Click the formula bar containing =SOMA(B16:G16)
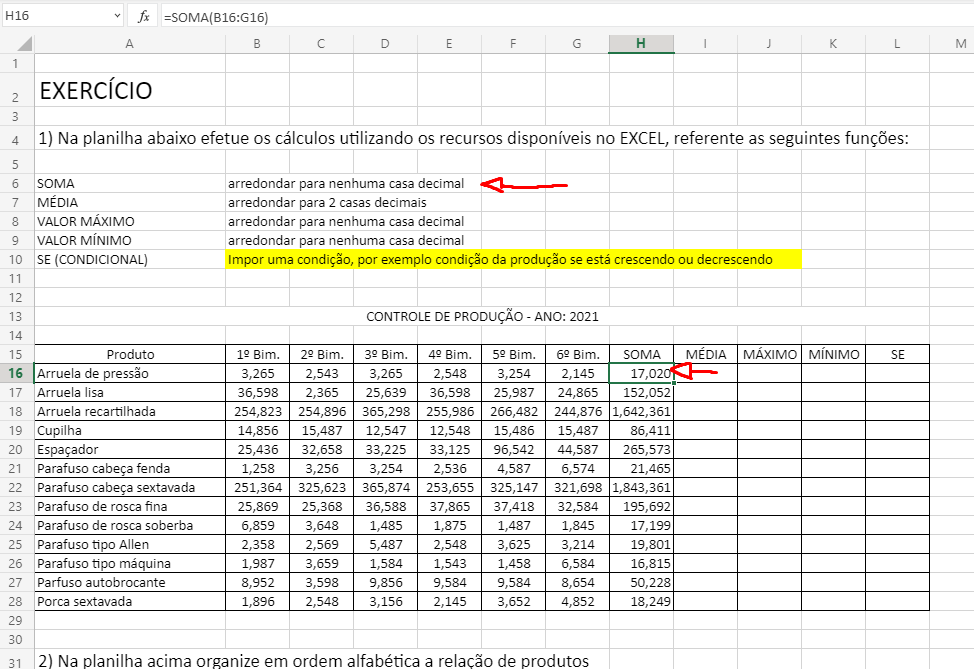The width and height of the screenshot is (974, 669). (x=567, y=17)
